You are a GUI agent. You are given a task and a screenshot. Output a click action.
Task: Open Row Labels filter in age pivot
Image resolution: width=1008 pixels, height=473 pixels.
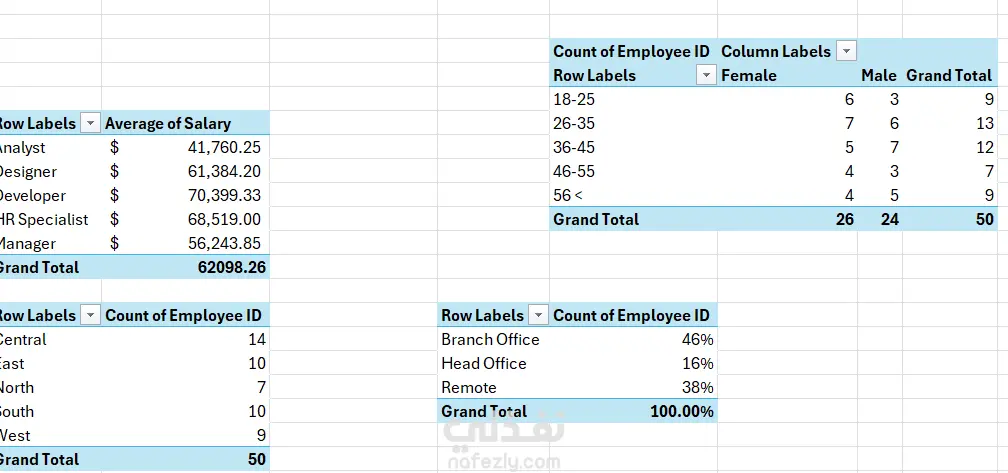pyautogui.click(x=706, y=75)
